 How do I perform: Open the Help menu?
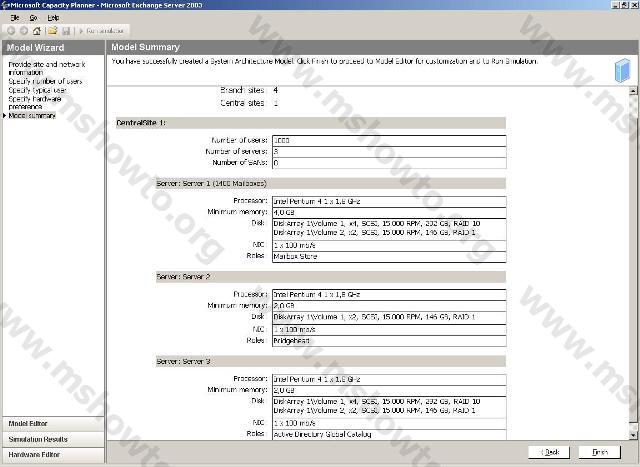53,18
